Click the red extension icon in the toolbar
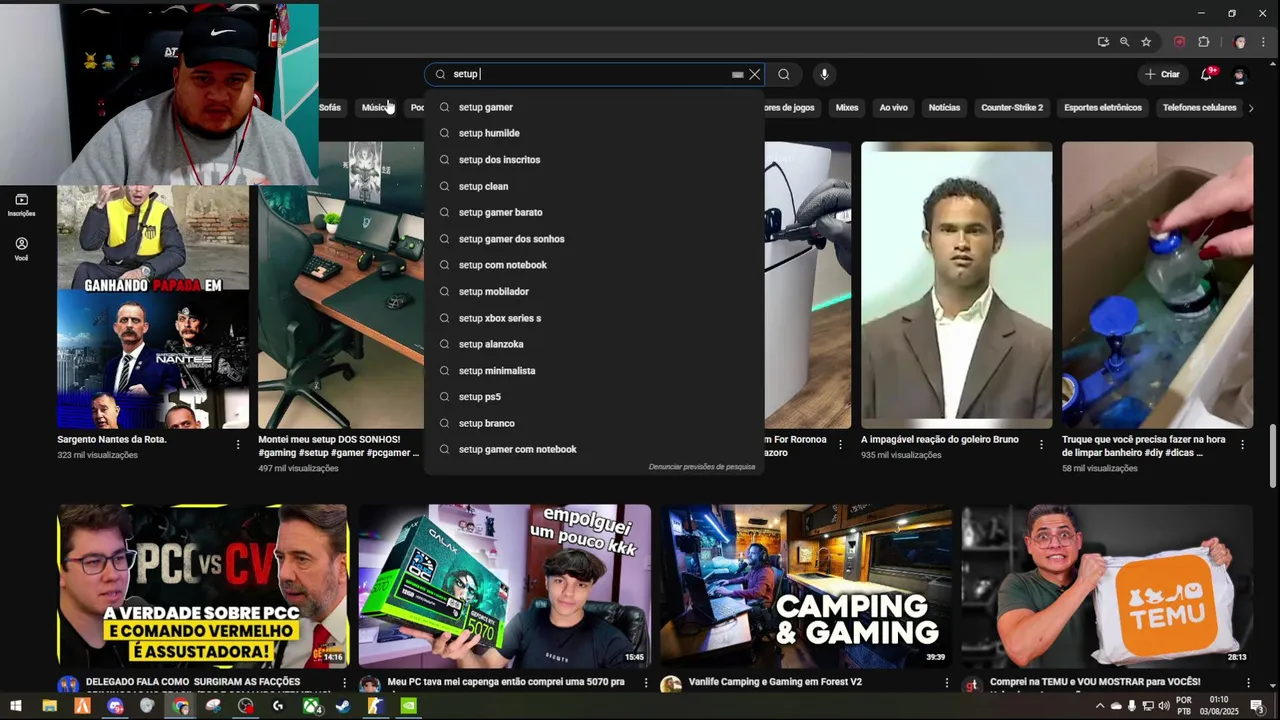The width and height of the screenshot is (1280, 720). pyautogui.click(x=1180, y=42)
